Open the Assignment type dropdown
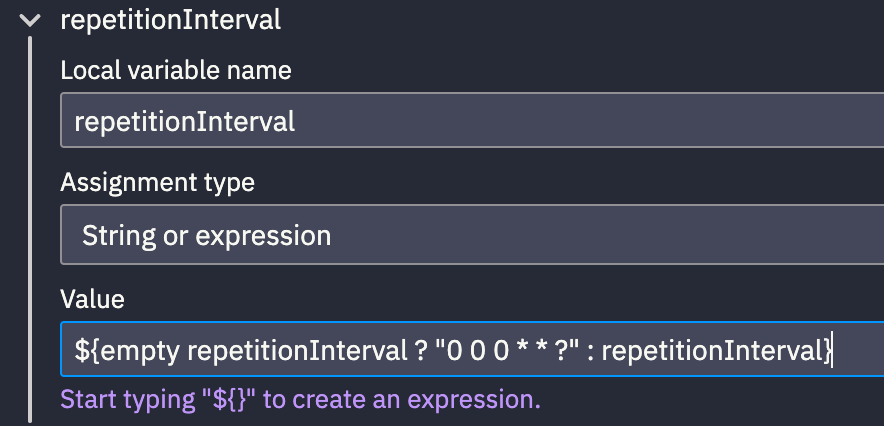This screenshot has width=884, height=426. coord(472,234)
